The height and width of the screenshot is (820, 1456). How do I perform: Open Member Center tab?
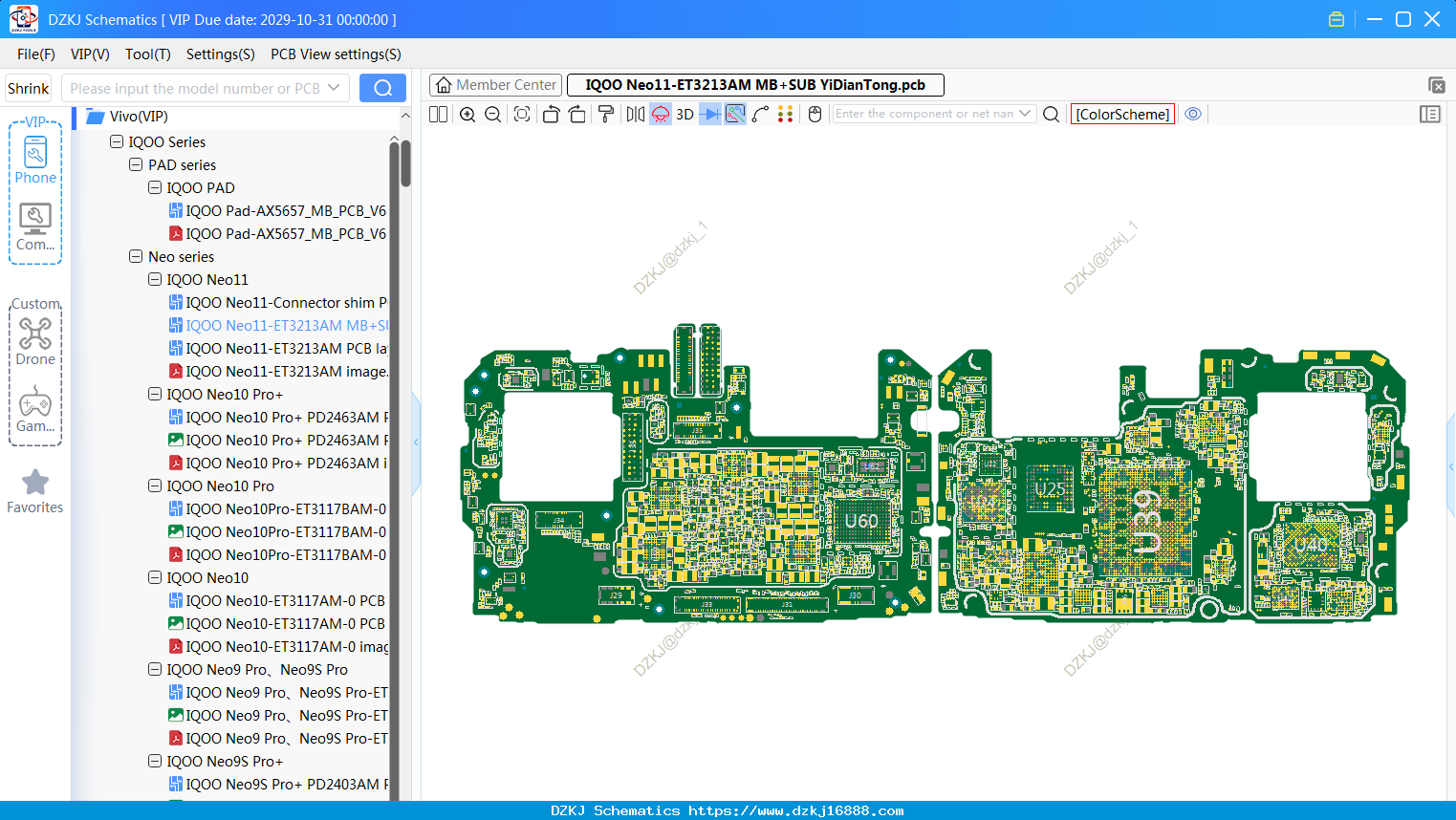(x=496, y=85)
